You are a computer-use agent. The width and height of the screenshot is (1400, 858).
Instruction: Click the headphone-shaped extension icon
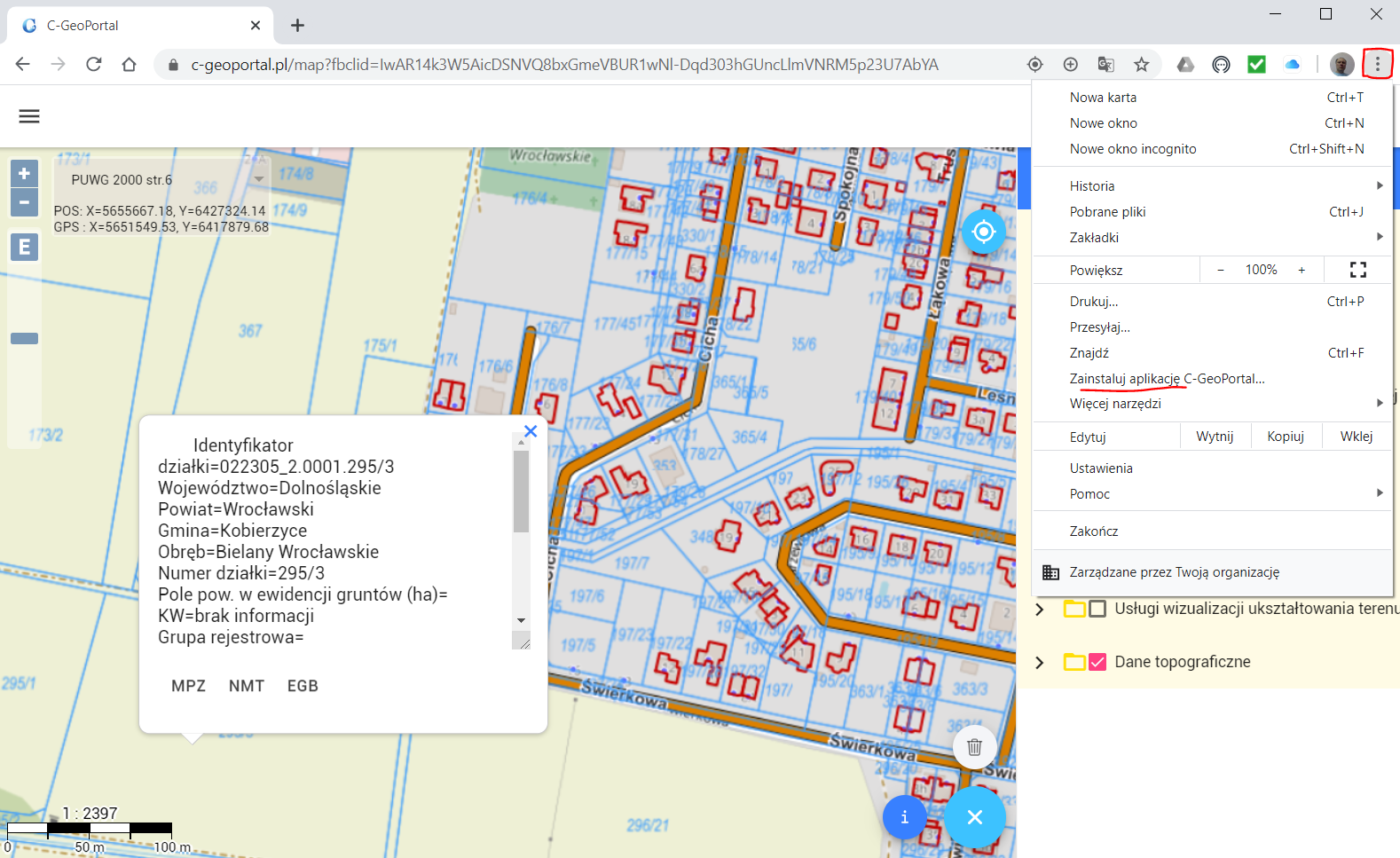coord(1222,64)
